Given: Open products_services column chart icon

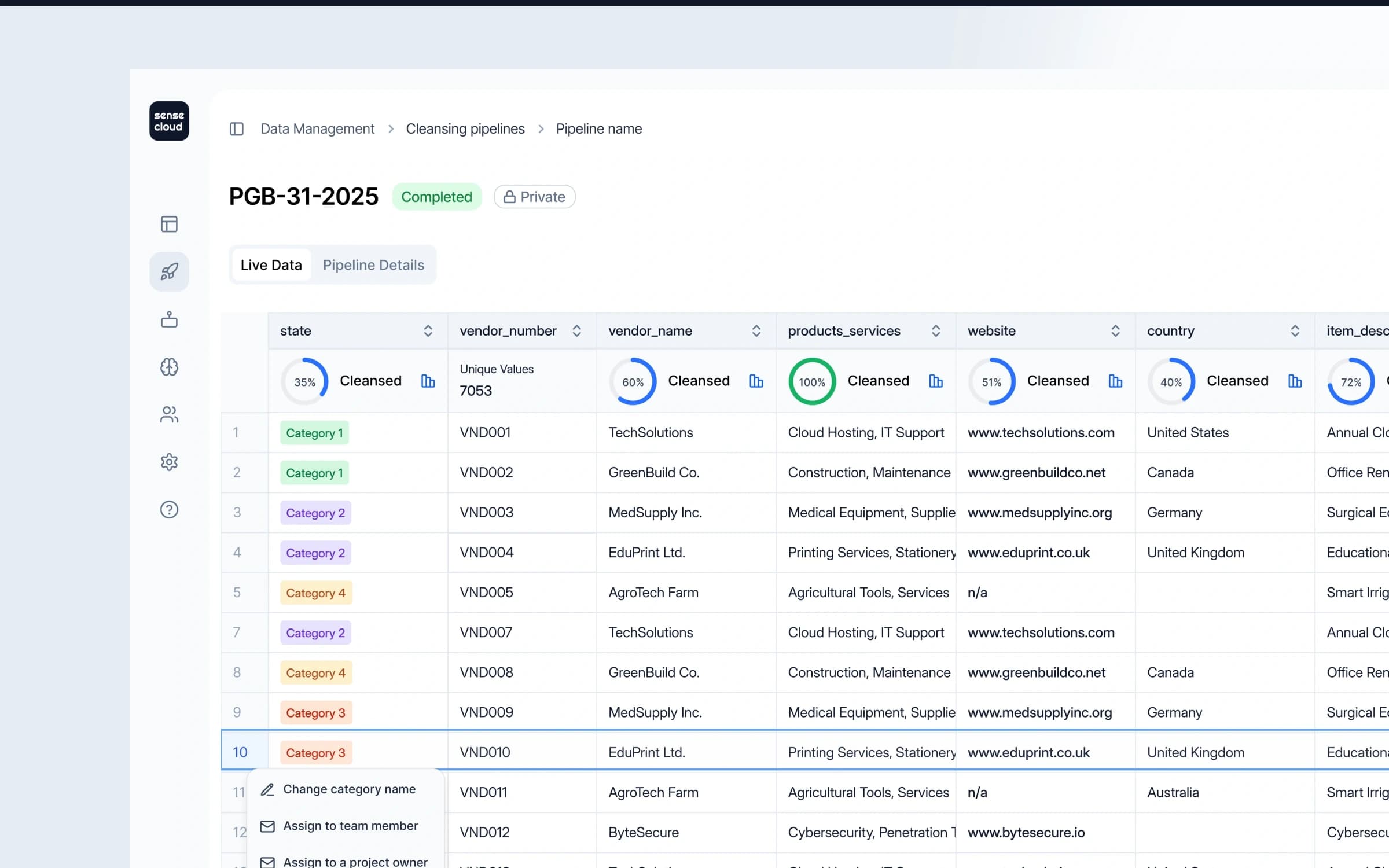Looking at the screenshot, I should coord(936,381).
